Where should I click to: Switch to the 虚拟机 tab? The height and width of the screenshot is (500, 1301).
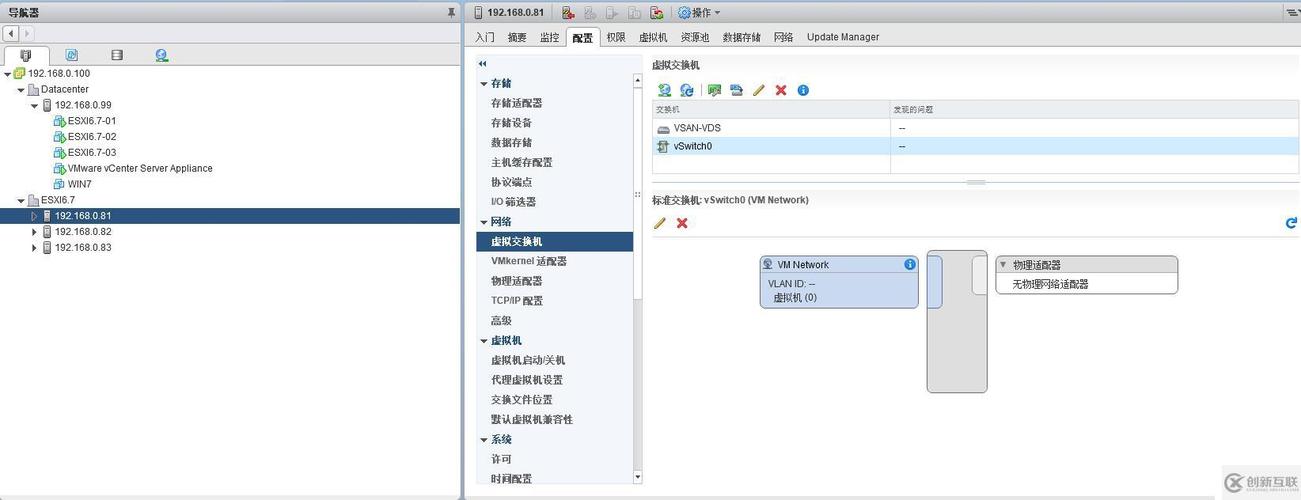[x=653, y=37]
